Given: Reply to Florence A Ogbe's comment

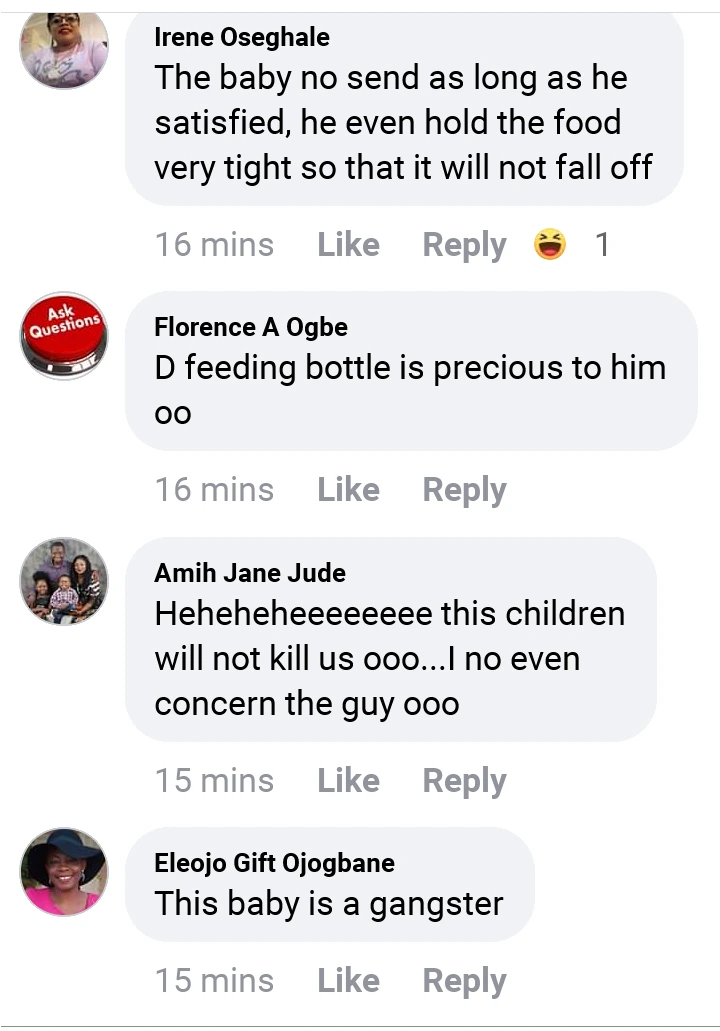Looking at the screenshot, I should (464, 490).
